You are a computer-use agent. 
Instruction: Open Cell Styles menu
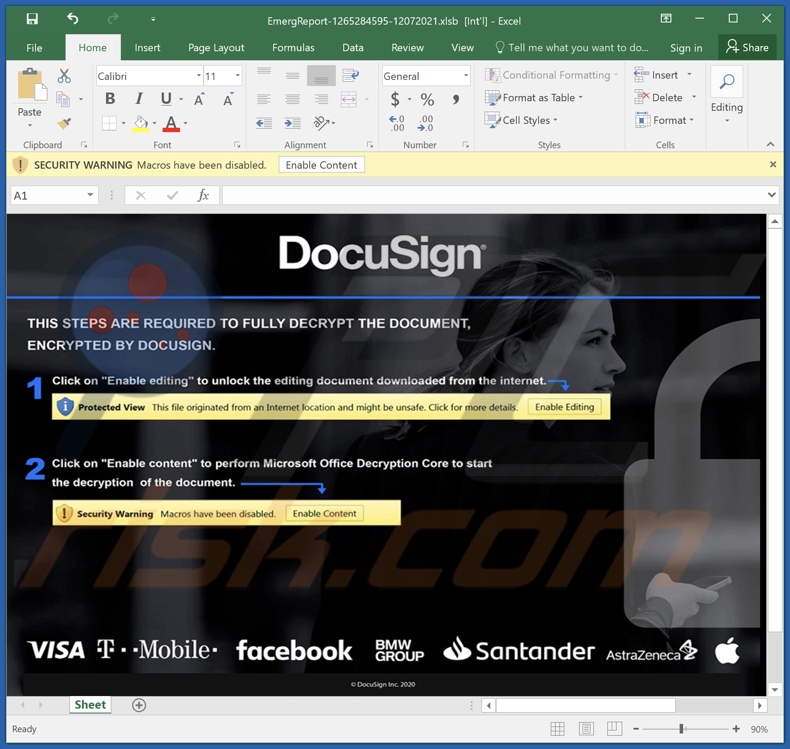[x=521, y=120]
